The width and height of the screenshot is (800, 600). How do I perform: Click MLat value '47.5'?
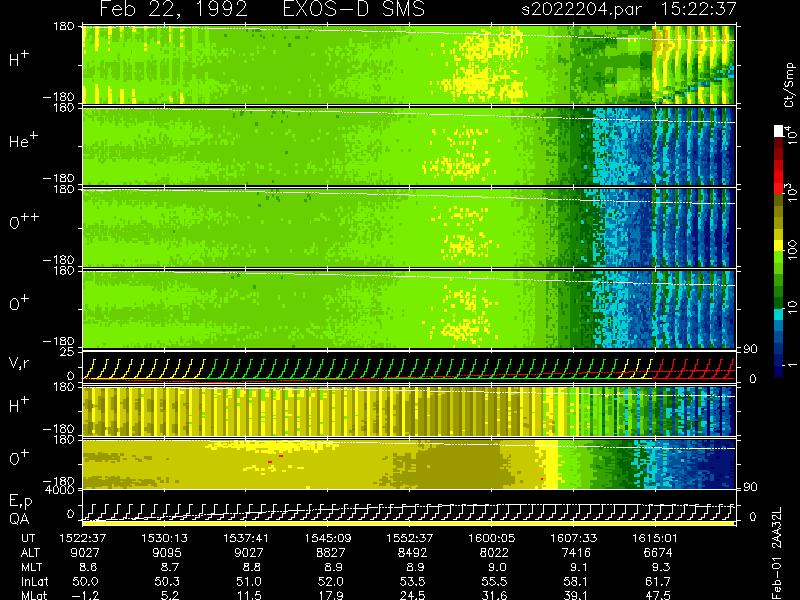(658, 595)
